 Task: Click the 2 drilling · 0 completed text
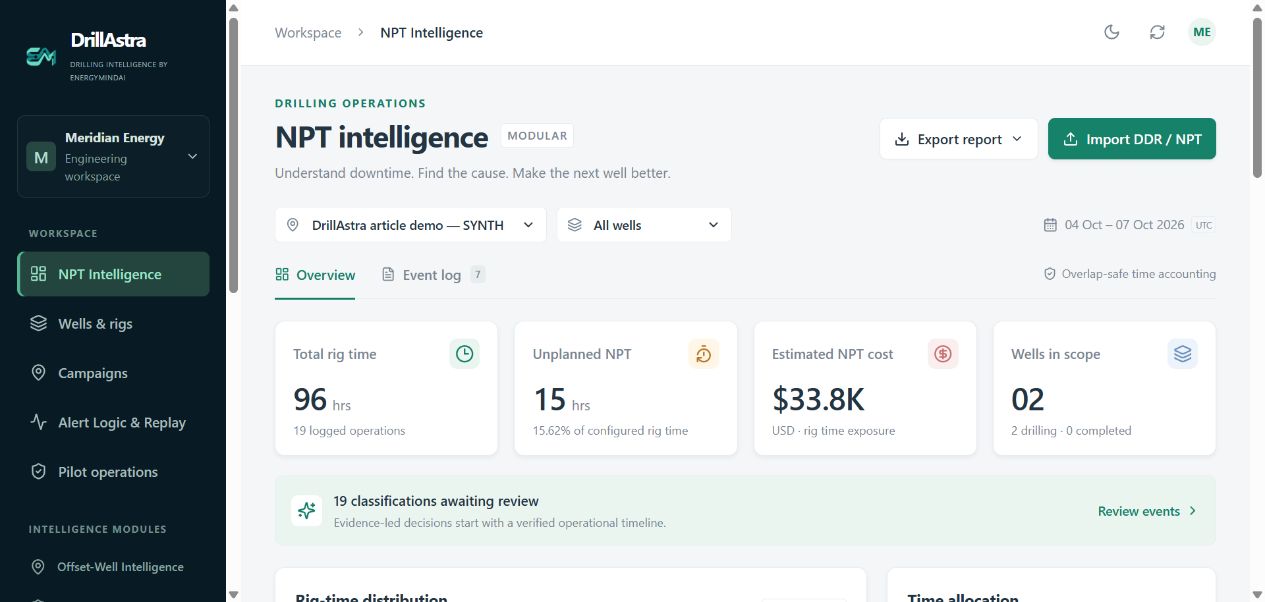tap(1072, 431)
